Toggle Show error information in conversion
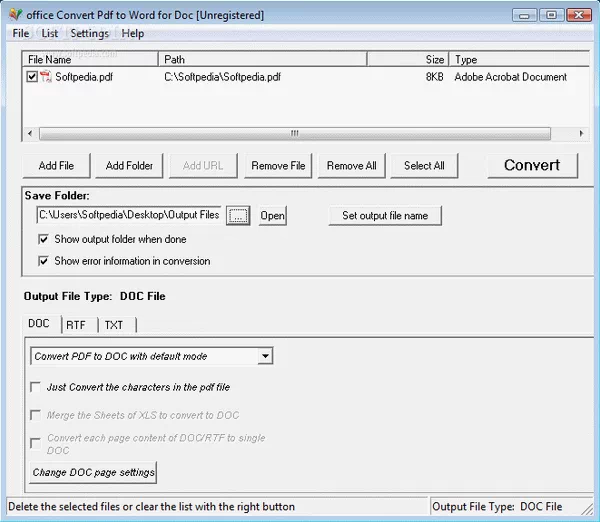This screenshot has width=600, height=522. coord(43,261)
